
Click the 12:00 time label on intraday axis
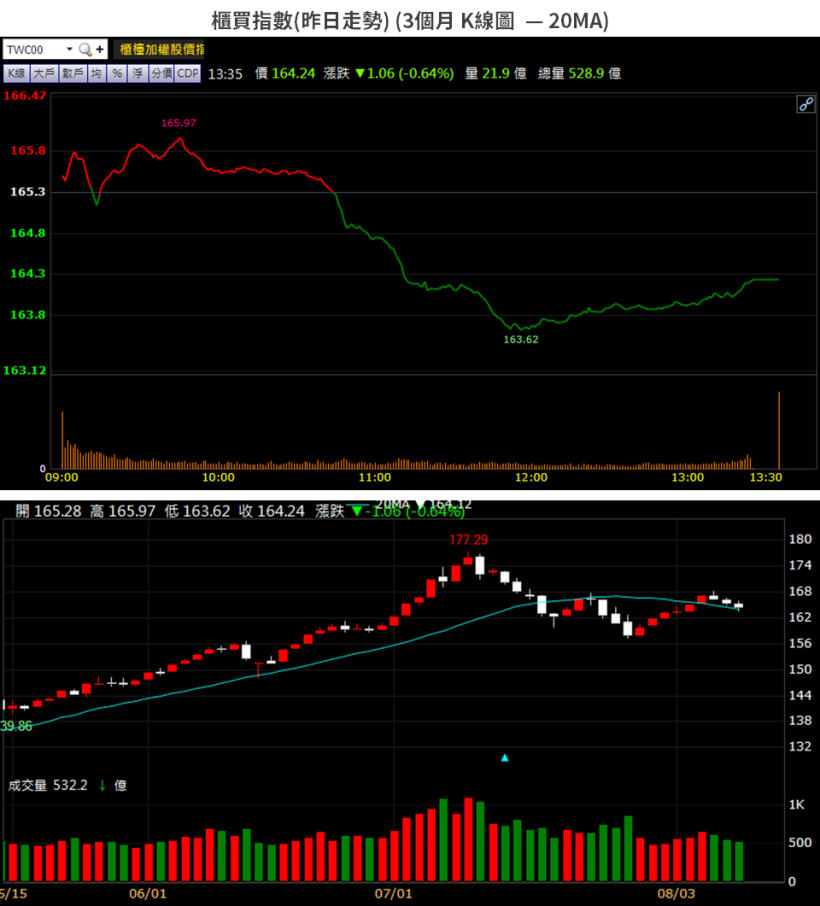point(531,477)
